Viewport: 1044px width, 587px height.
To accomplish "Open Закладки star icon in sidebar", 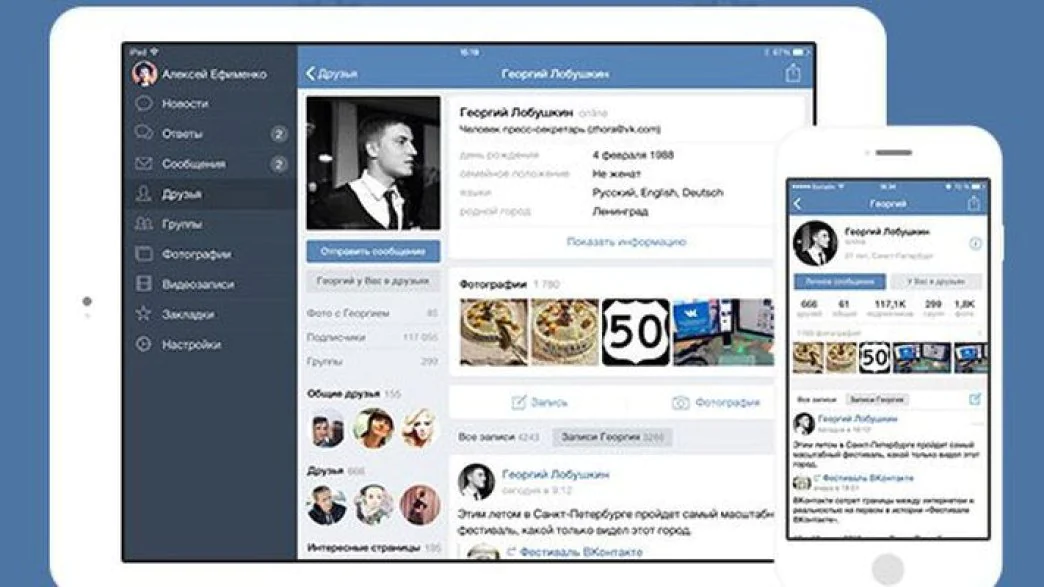I will click(144, 313).
